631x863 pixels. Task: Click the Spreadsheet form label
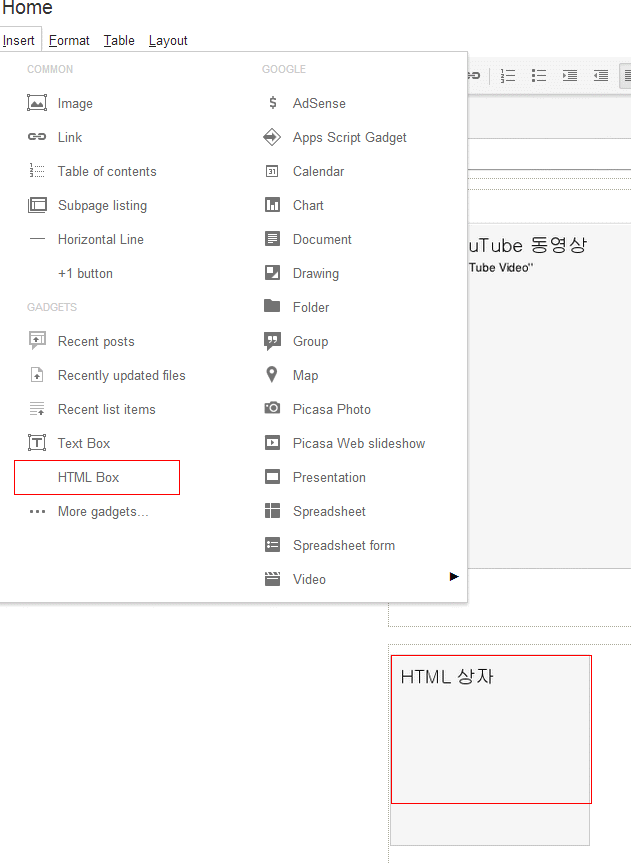(x=344, y=545)
